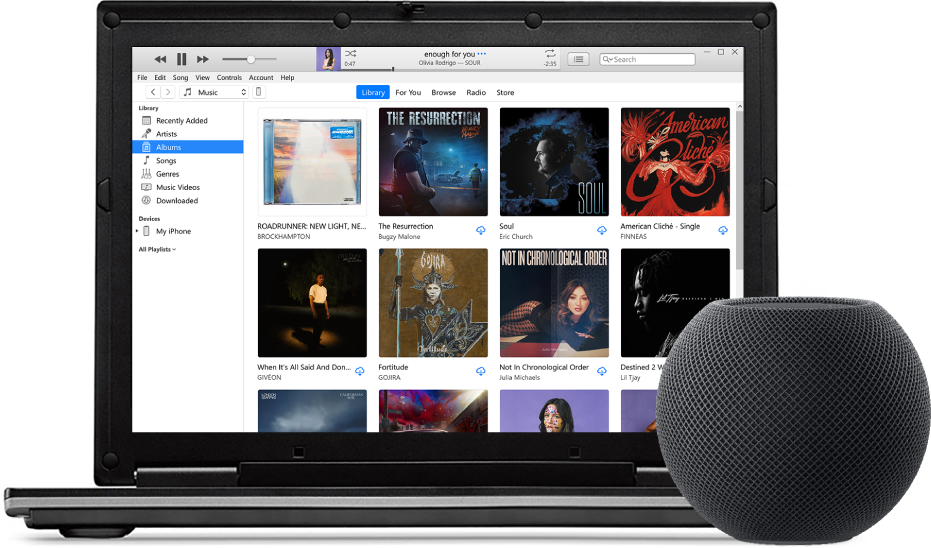Click the GIVĒON artist name
Image resolution: width=931 pixels, height=548 pixels.
[x=270, y=378]
